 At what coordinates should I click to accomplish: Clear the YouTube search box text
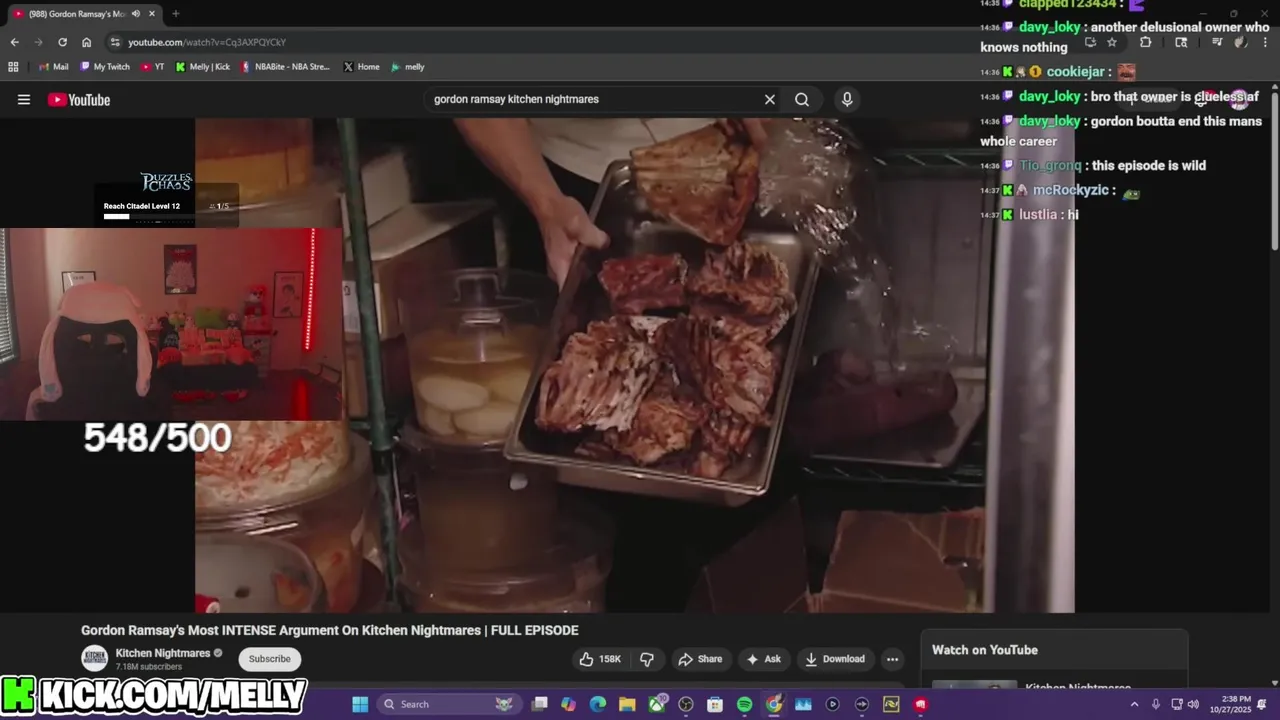(x=770, y=99)
